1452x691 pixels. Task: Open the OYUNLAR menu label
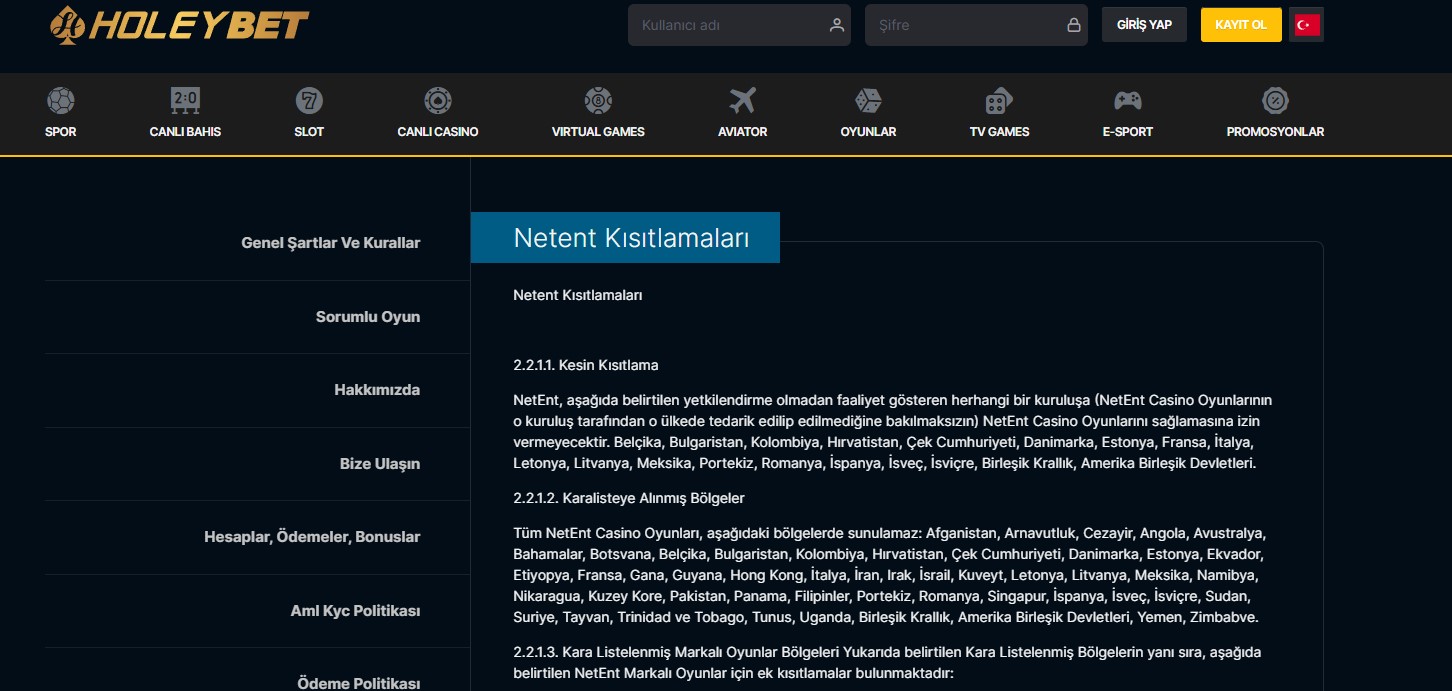click(x=868, y=132)
